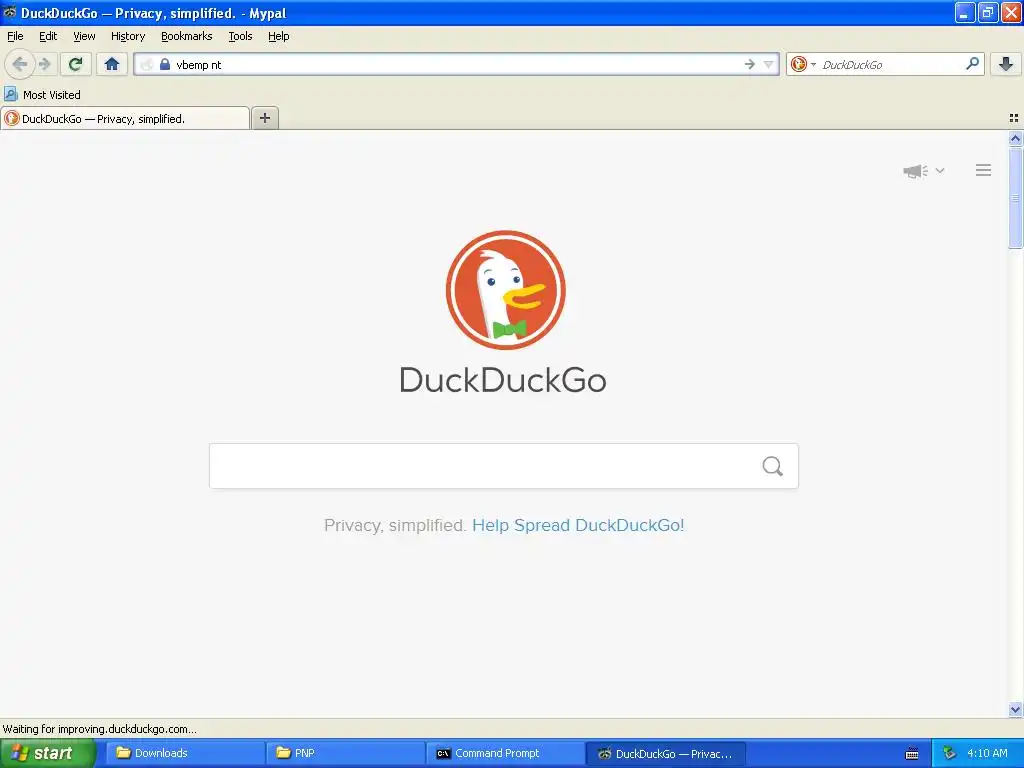Open a new tab with plus button
1024x768 pixels.
point(265,118)
